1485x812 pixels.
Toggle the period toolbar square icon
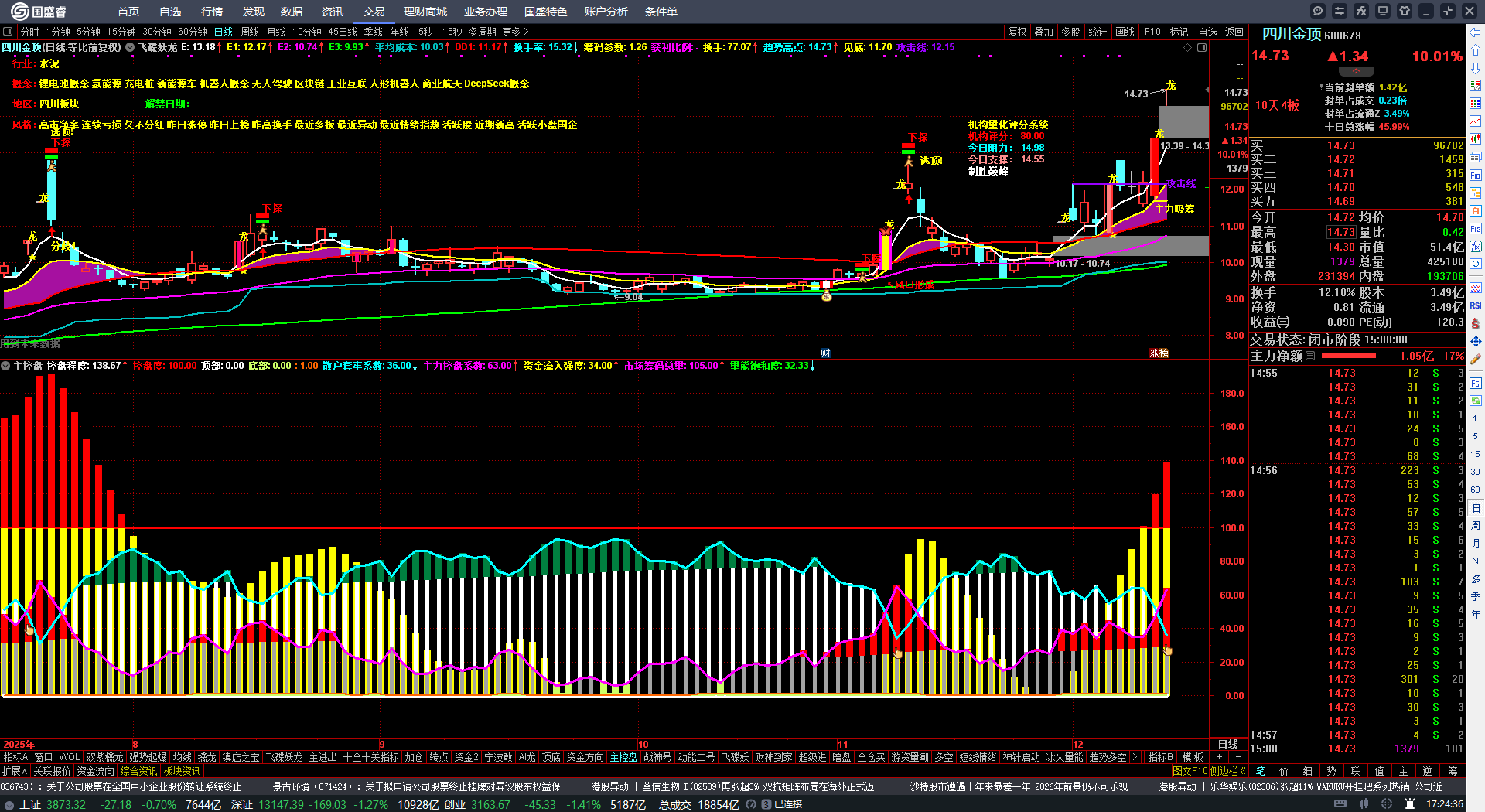point(8,32)
